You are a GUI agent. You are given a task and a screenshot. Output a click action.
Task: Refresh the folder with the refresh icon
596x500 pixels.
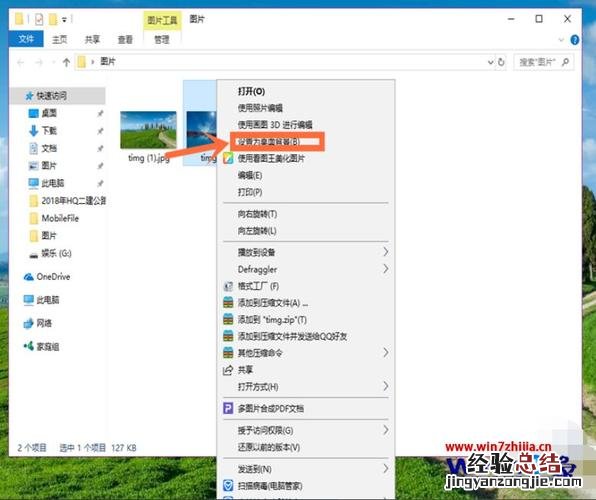(x=501, y=62)
